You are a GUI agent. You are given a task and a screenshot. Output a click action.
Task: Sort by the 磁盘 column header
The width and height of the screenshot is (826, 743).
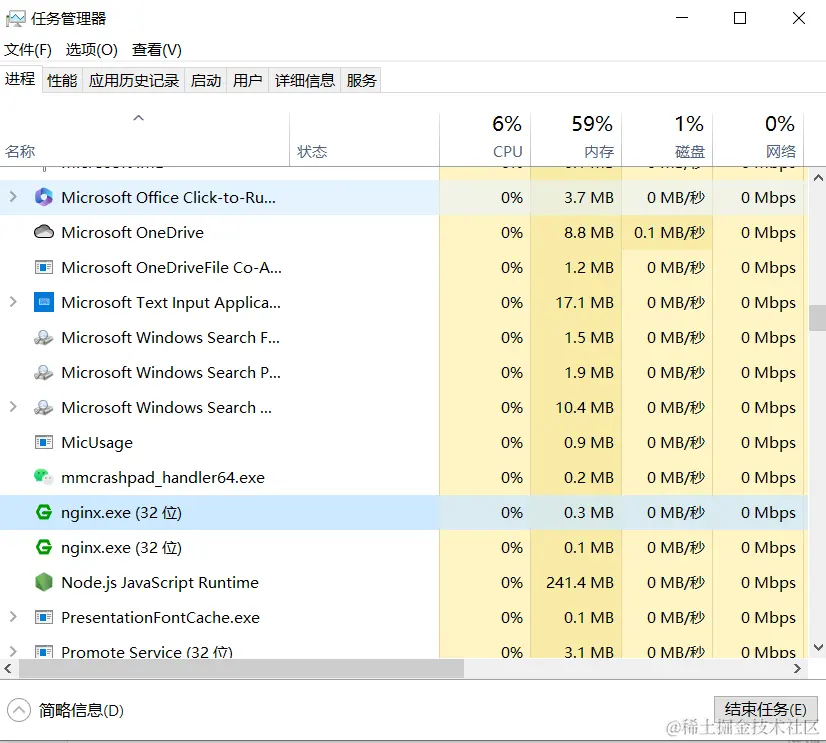pos(667,140)
